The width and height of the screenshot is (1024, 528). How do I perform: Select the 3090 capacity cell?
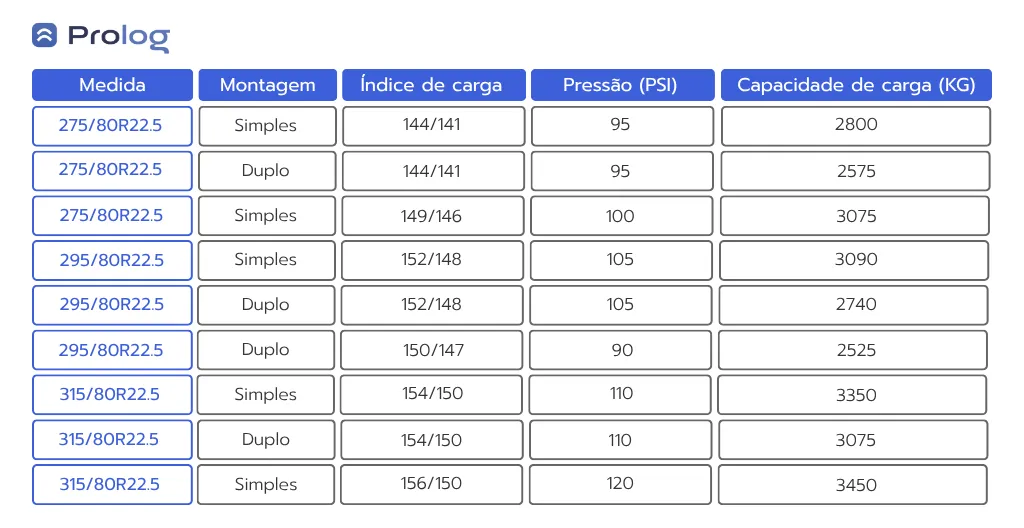(x=854, y=260)
